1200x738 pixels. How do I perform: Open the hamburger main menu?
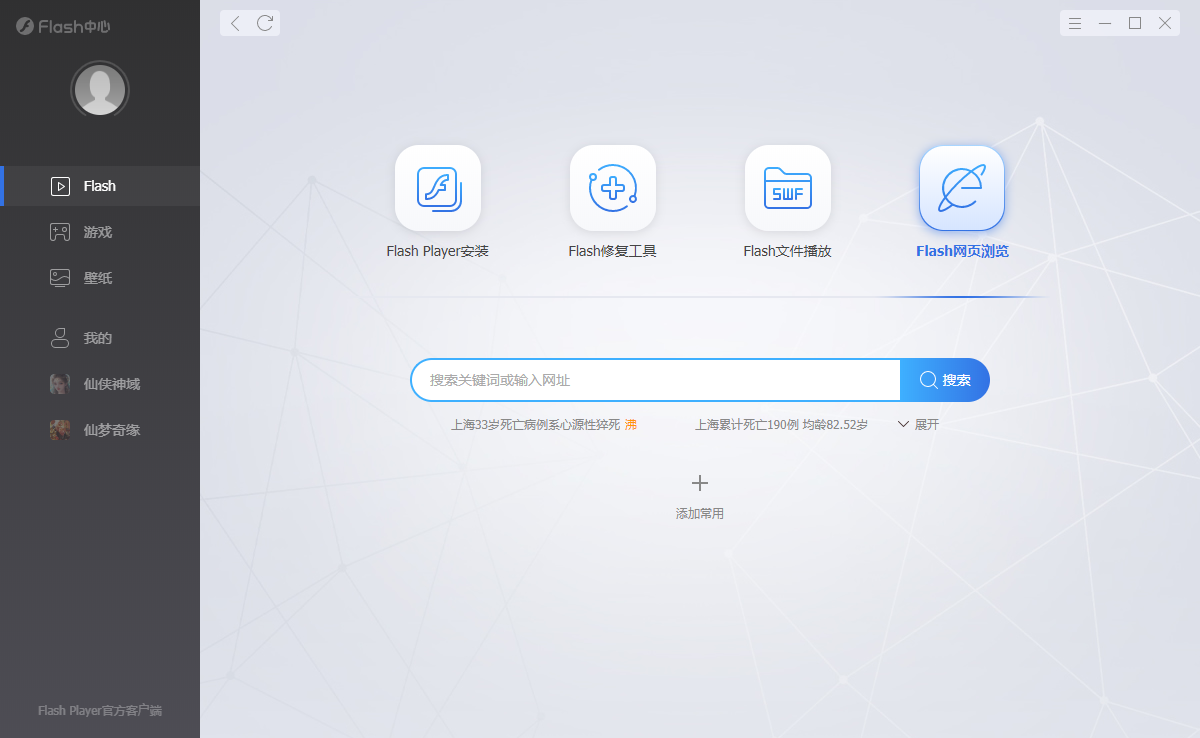coord(1075,23)
